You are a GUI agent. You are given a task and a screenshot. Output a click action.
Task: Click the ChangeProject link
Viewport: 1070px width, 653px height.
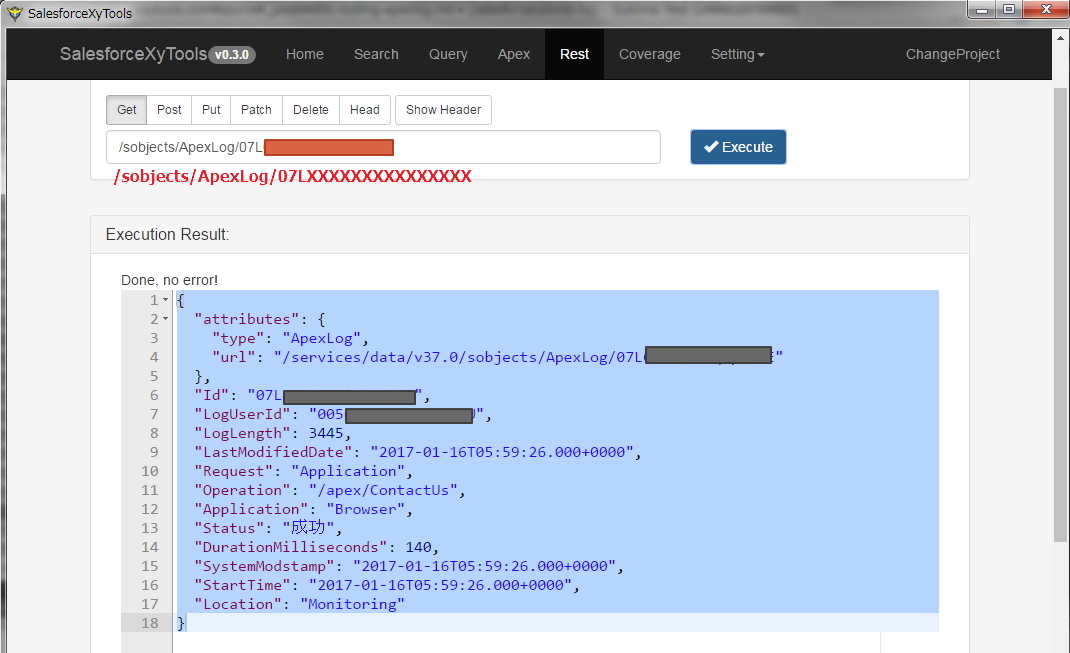[x=953, y=54]
